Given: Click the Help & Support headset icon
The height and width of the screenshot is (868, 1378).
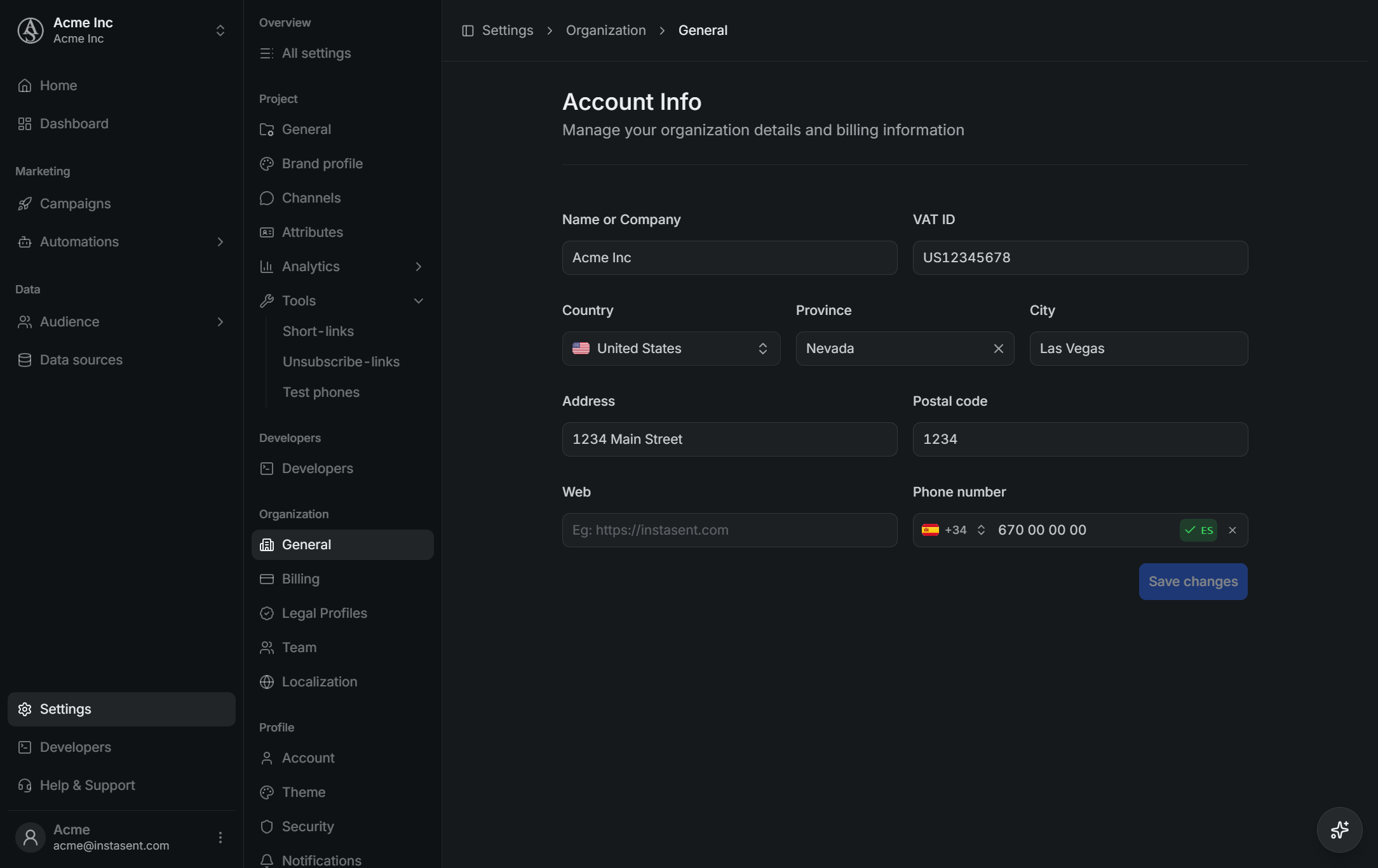Looking at the screenshot, I should (x=25, y=785).
